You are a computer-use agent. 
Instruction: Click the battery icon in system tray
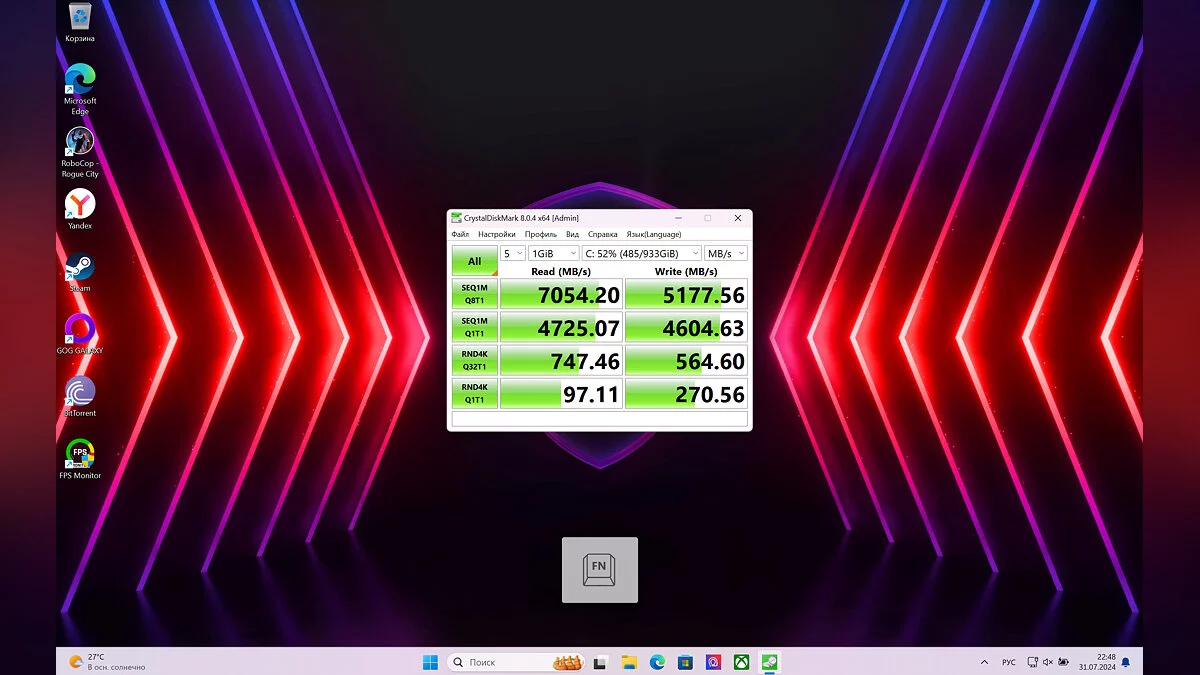(1063, 662)
